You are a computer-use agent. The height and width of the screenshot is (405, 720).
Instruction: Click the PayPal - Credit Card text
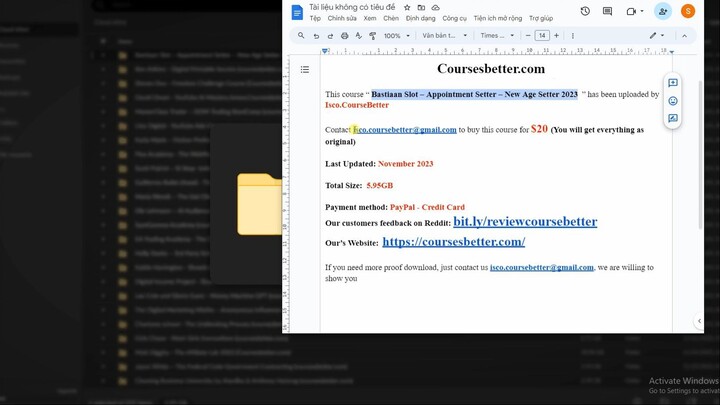point(427,207)
